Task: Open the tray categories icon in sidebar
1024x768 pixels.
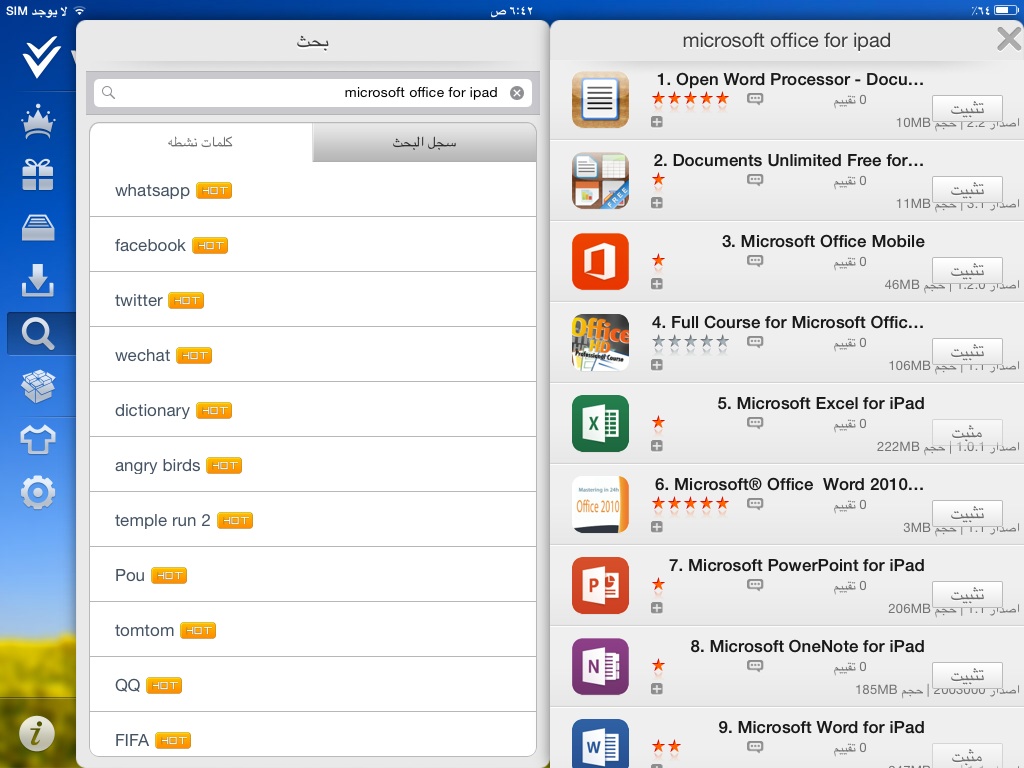Action: coord(38,227)
